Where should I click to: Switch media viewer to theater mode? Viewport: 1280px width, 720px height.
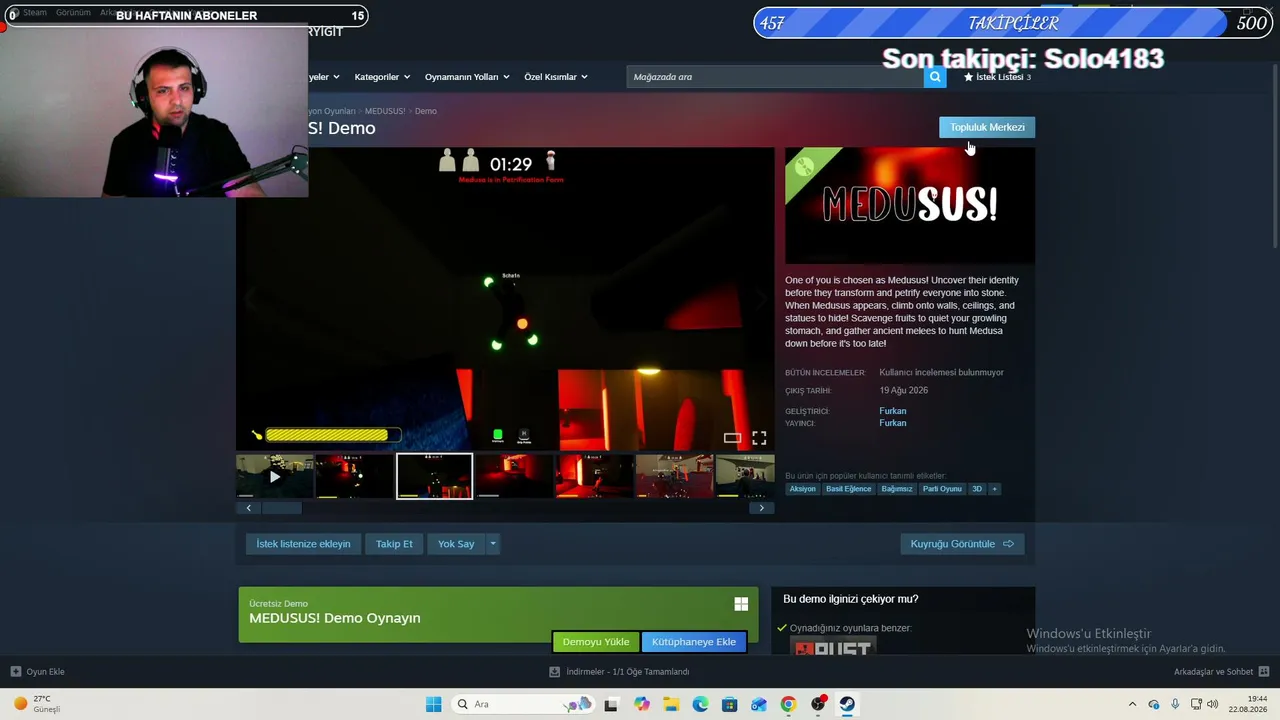(x=733, y=438)
